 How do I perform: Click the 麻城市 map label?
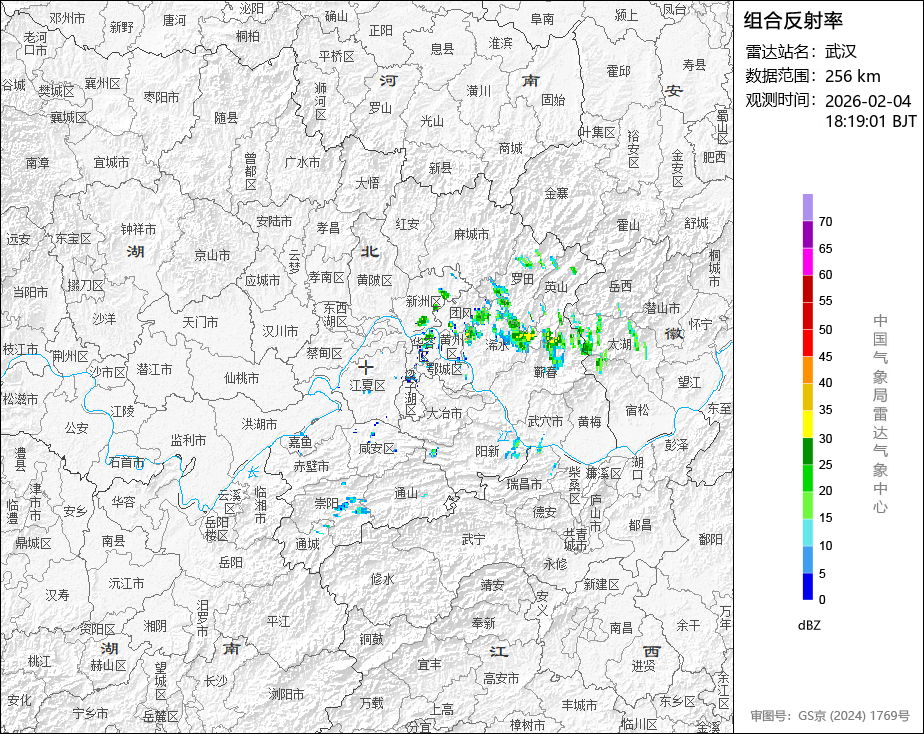pyautogui.click(x=471, y=234)
